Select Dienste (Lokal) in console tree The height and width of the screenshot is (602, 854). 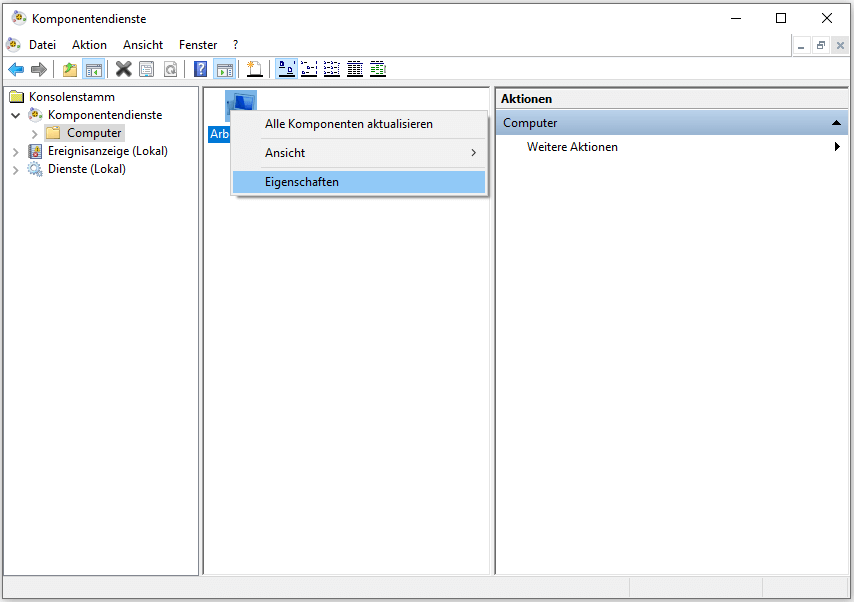point(86,169)
